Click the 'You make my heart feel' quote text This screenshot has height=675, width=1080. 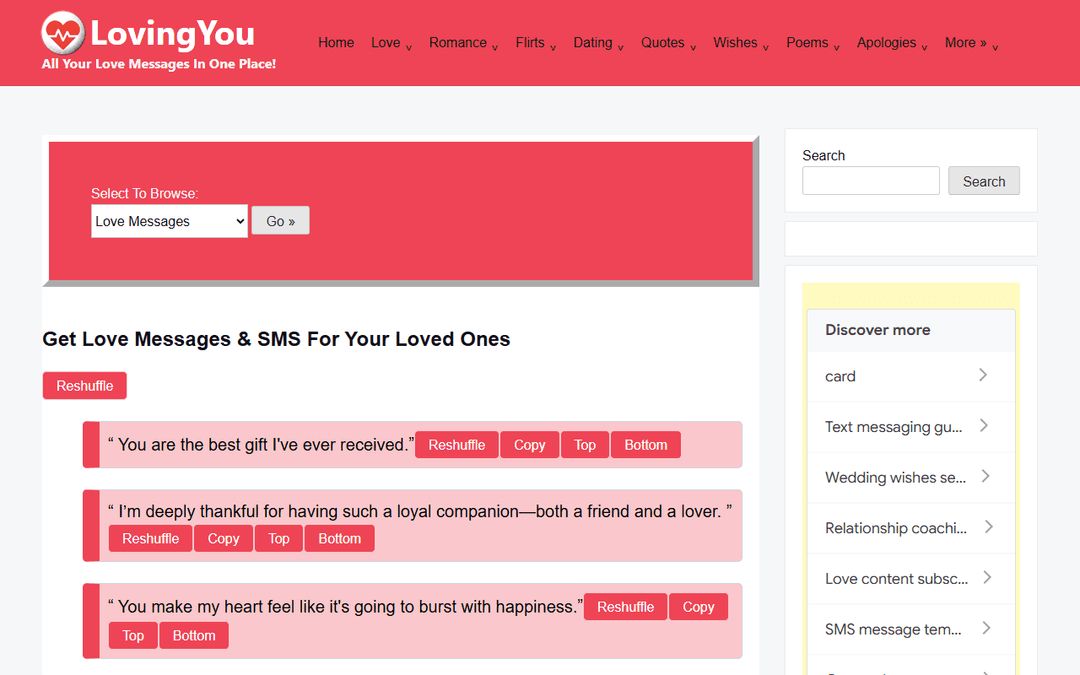pyautogui.click(x=345, y=607)
